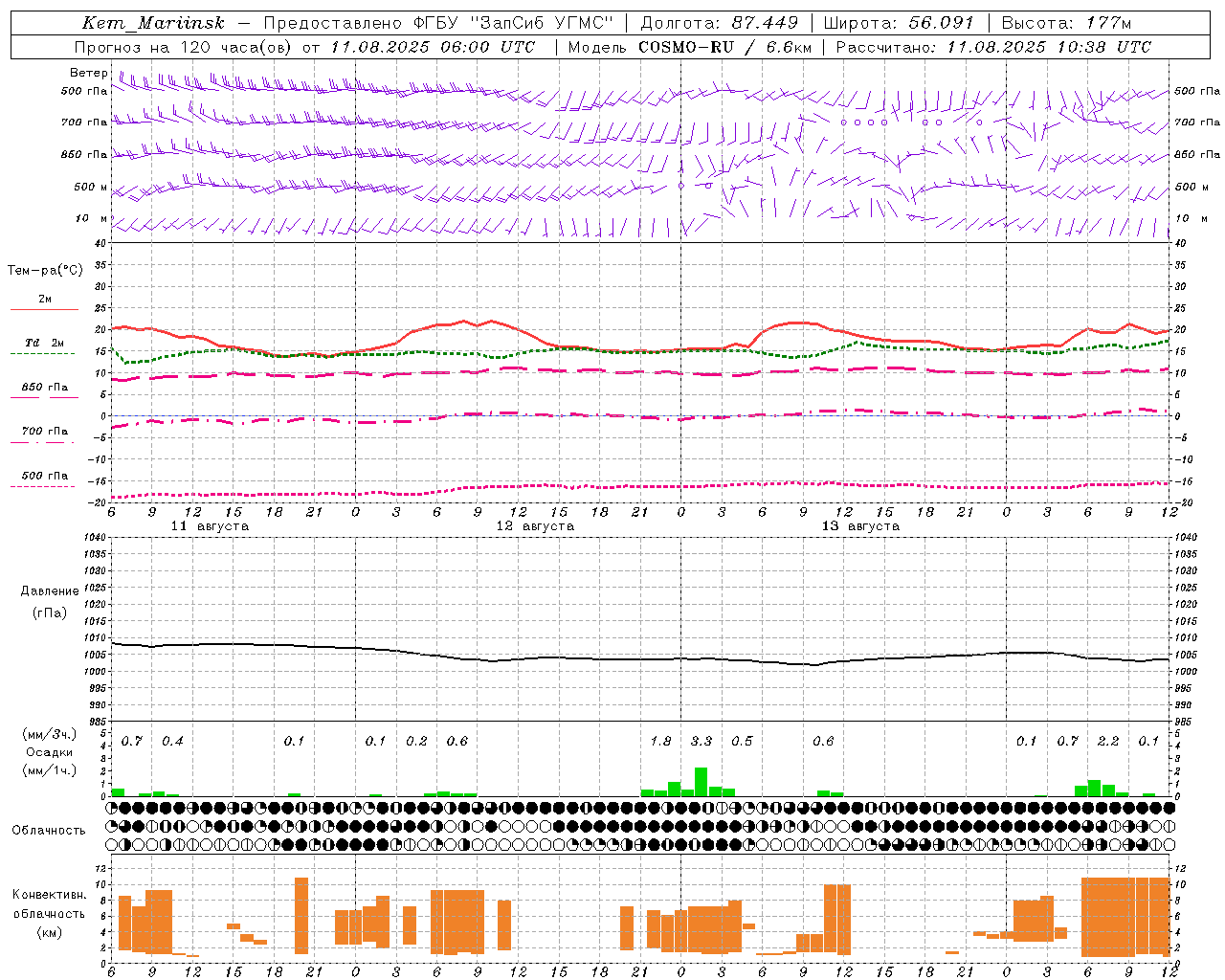
Task: Click the 700 гПа temperature legend label
Action: click(44, 431)
